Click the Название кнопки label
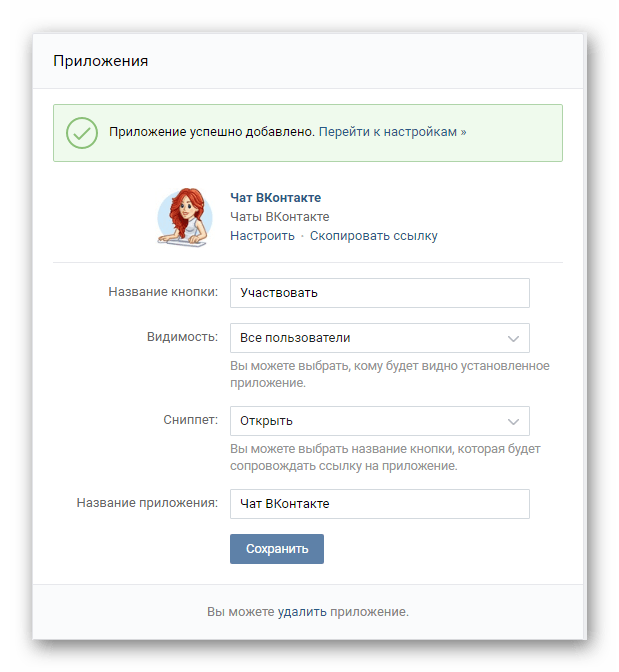The width and height of the screenshot is (619, 672). click(x=163, y=292)
